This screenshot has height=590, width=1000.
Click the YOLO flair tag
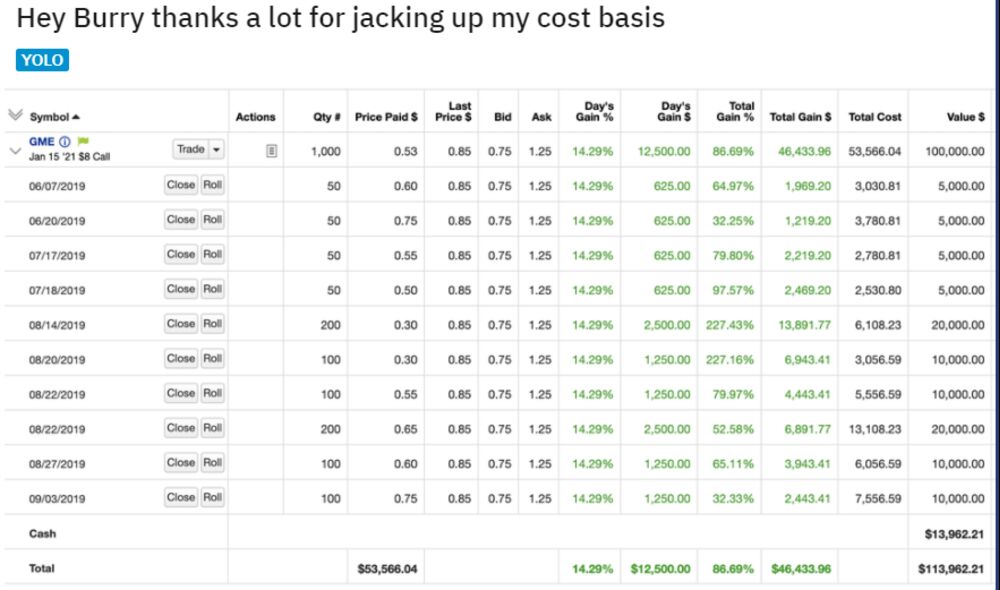point(42,60)
